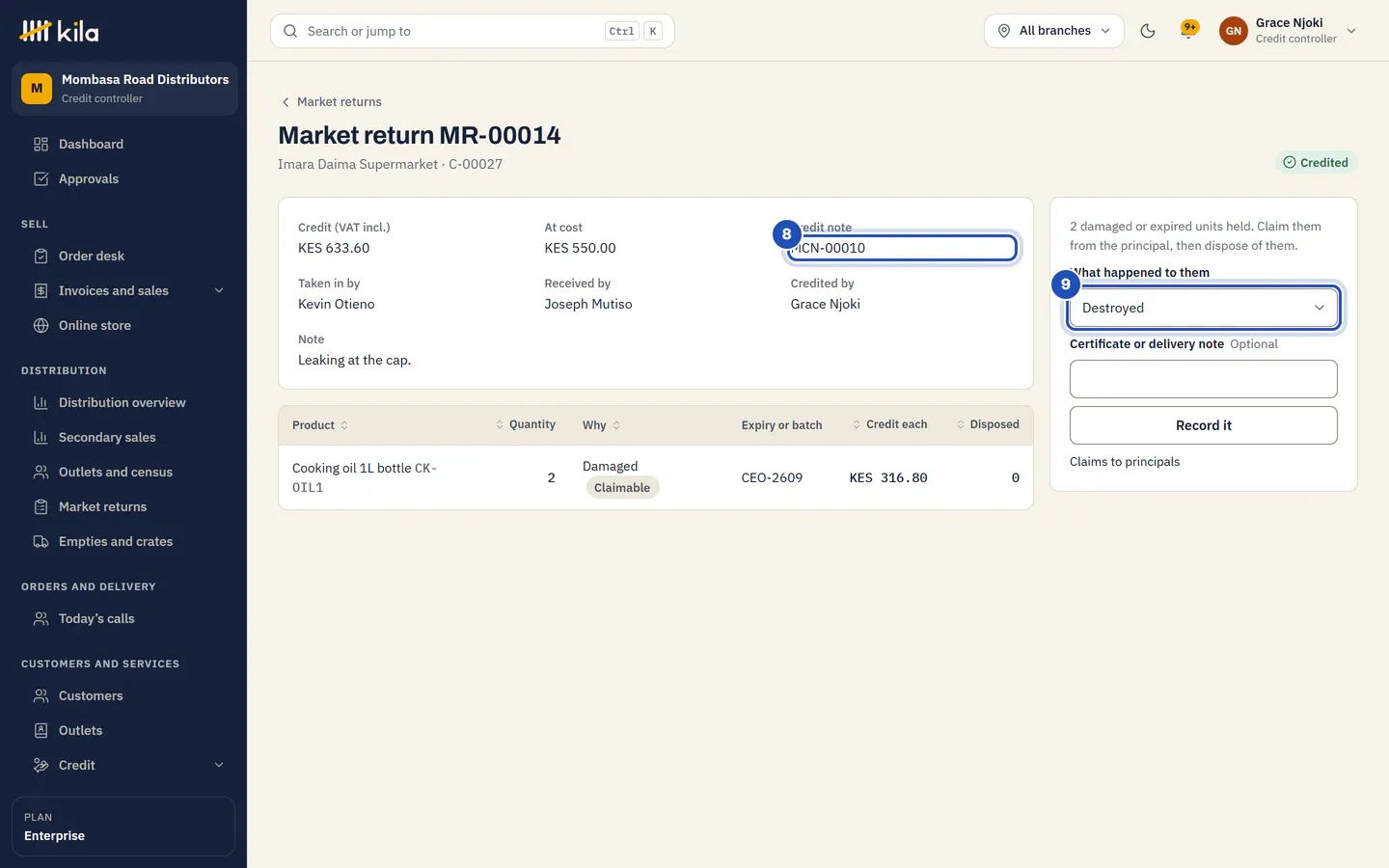Click the Today's calls people icon
Screen dimensions: 1389x868
(41, 619)
